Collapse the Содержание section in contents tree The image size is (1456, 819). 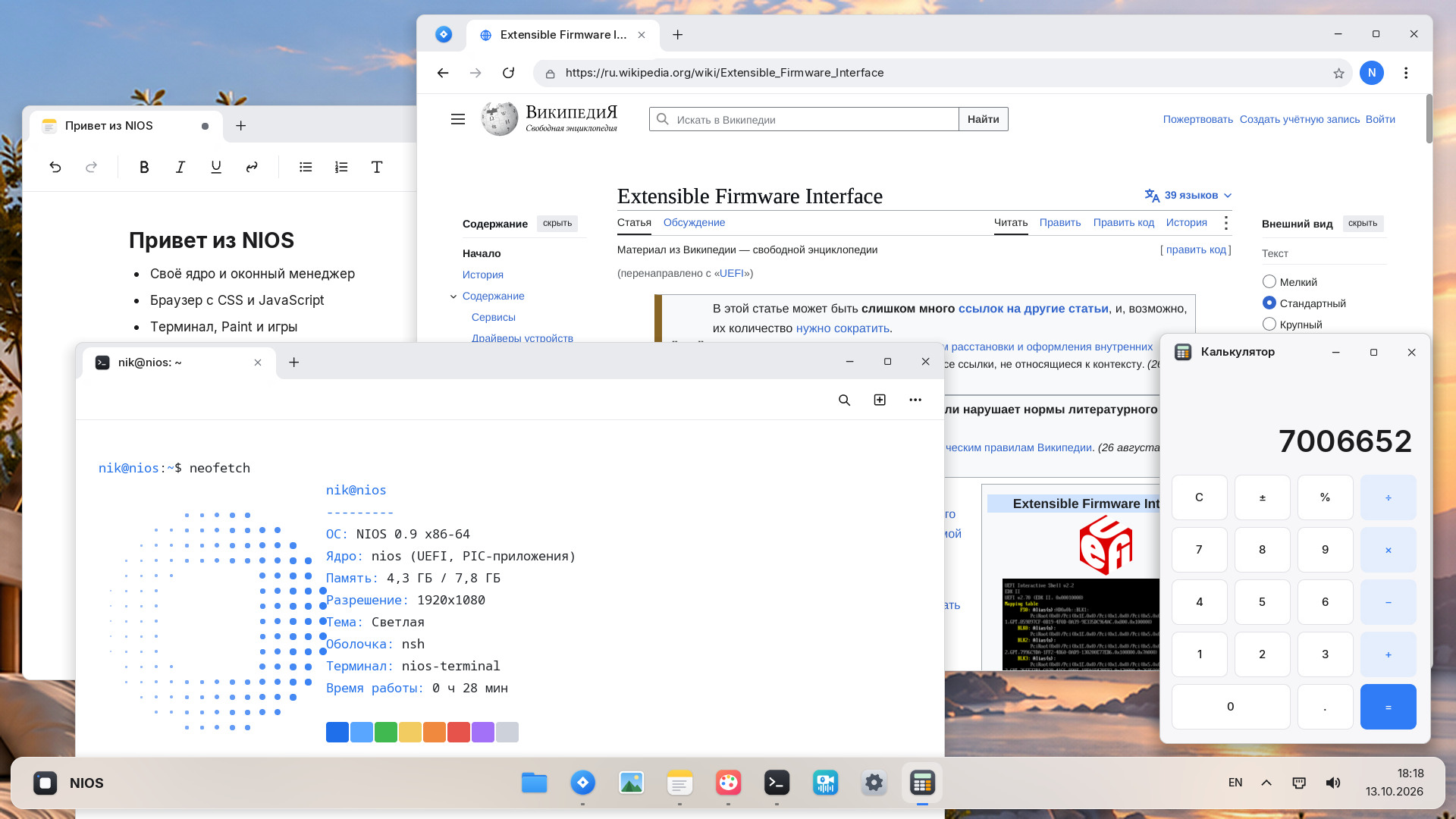(453, 297)
